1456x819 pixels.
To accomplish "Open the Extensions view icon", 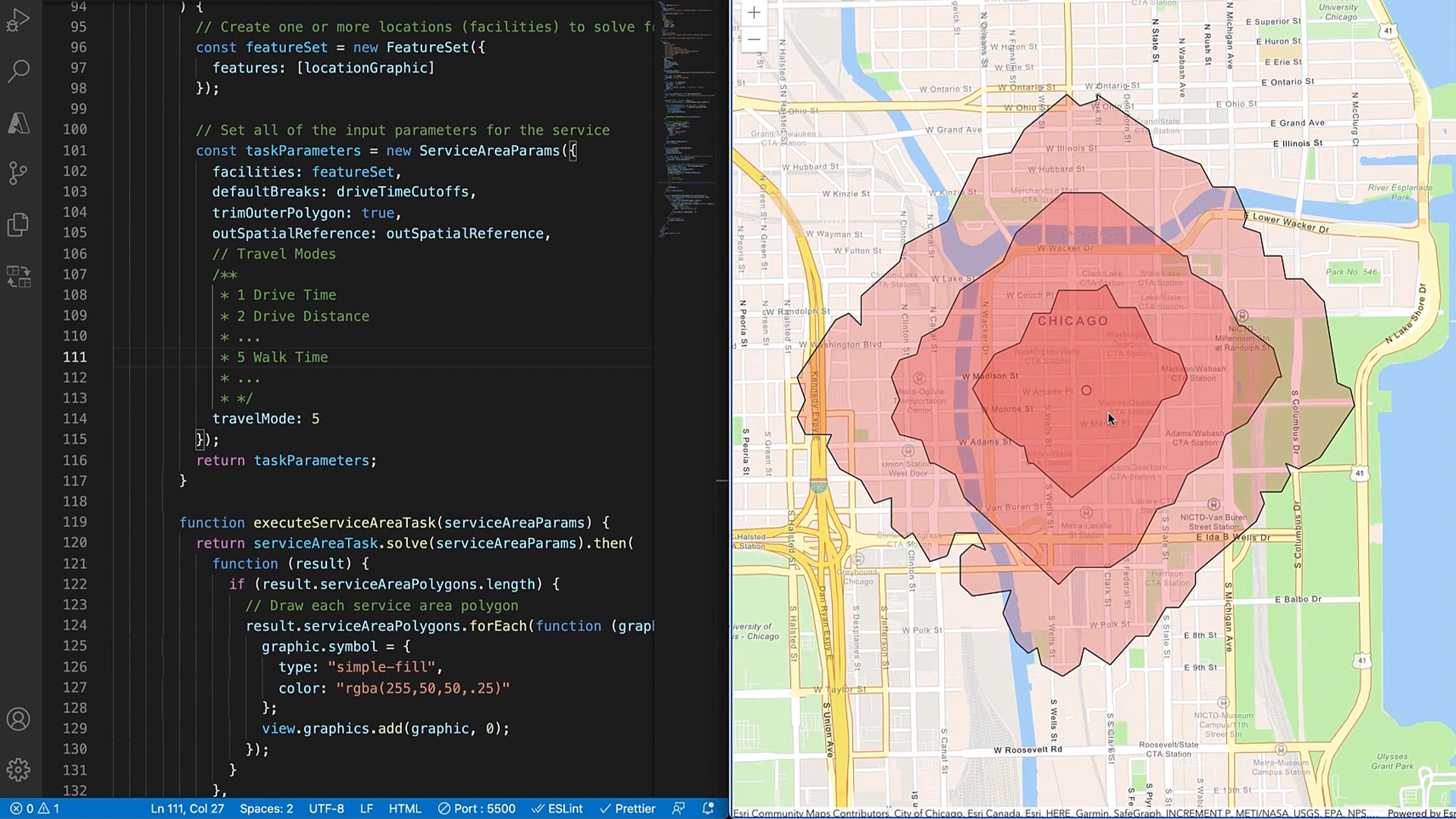I will tap(18, 276).
